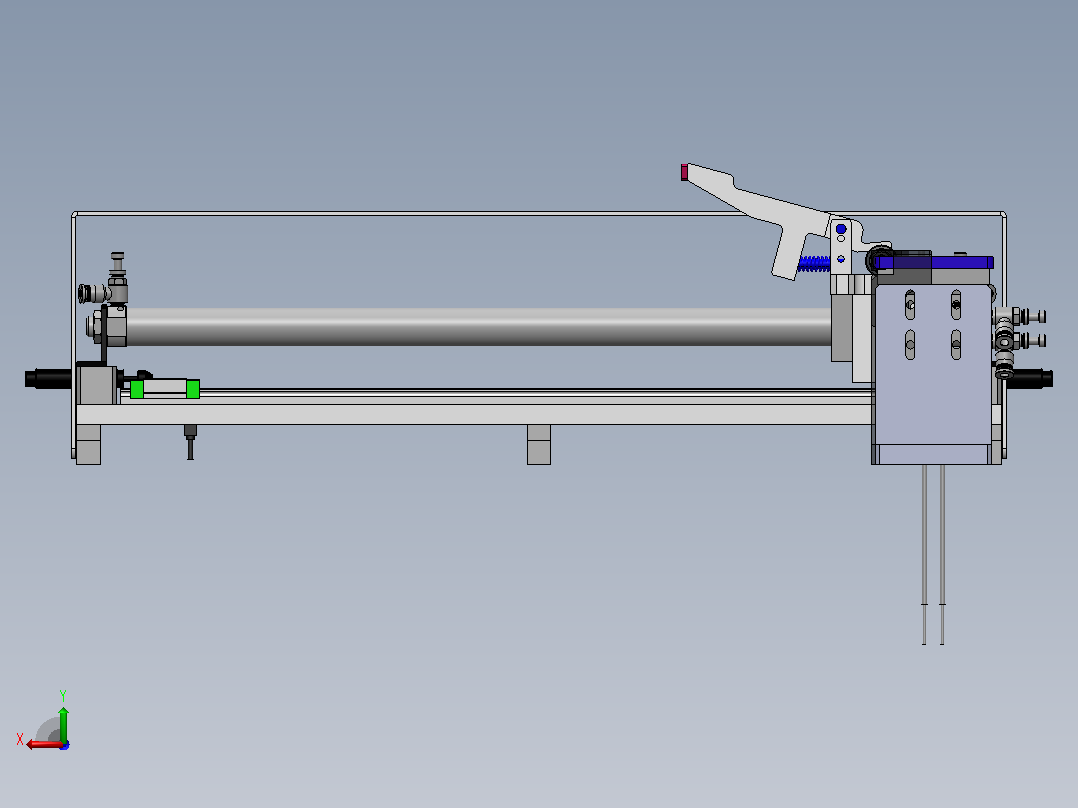Select the left thin rod below the carriage

(925, 554)
